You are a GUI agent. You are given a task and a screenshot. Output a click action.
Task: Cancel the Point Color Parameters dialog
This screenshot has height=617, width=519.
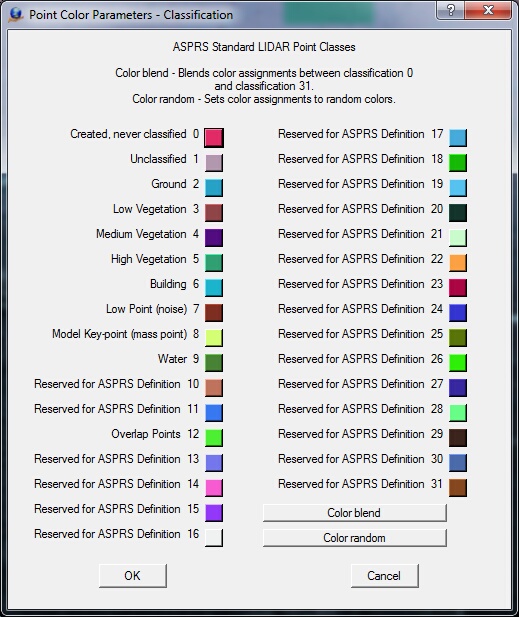(x=384, y=576)
